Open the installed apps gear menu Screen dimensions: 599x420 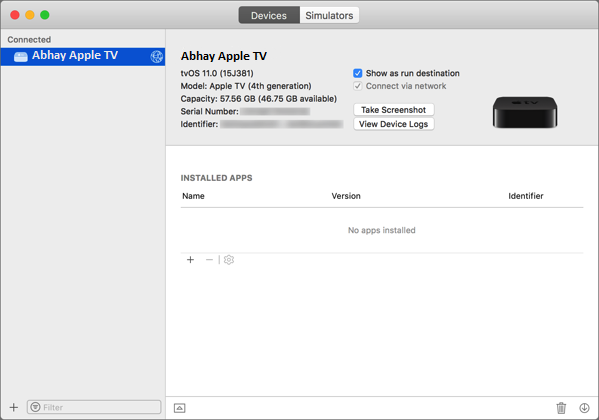229,260
